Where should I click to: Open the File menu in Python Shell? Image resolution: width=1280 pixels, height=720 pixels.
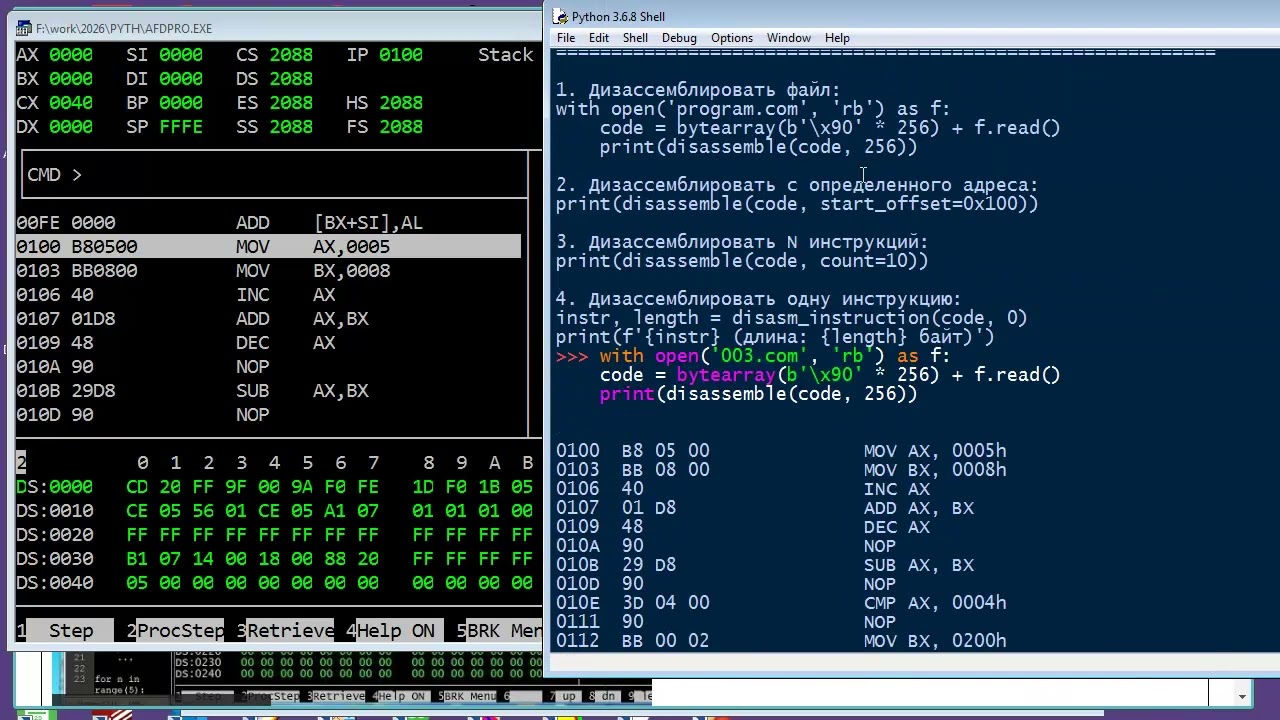[x=566, y=38]
